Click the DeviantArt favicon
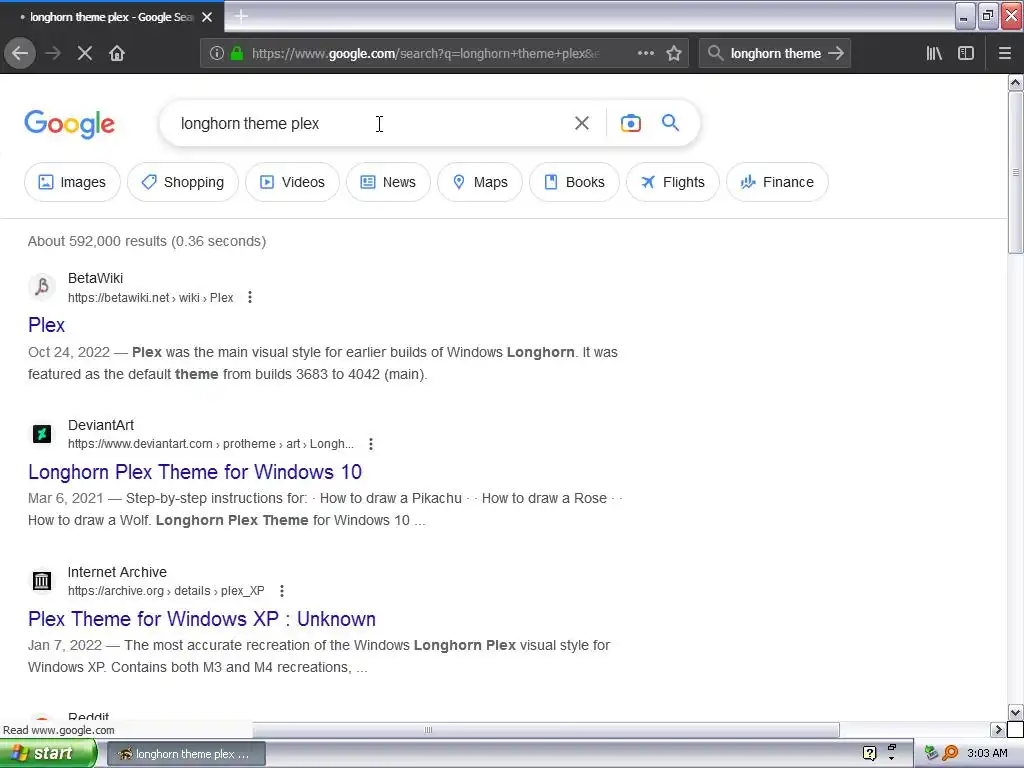The image size is (1024, 768). click(x=42, y=434)
